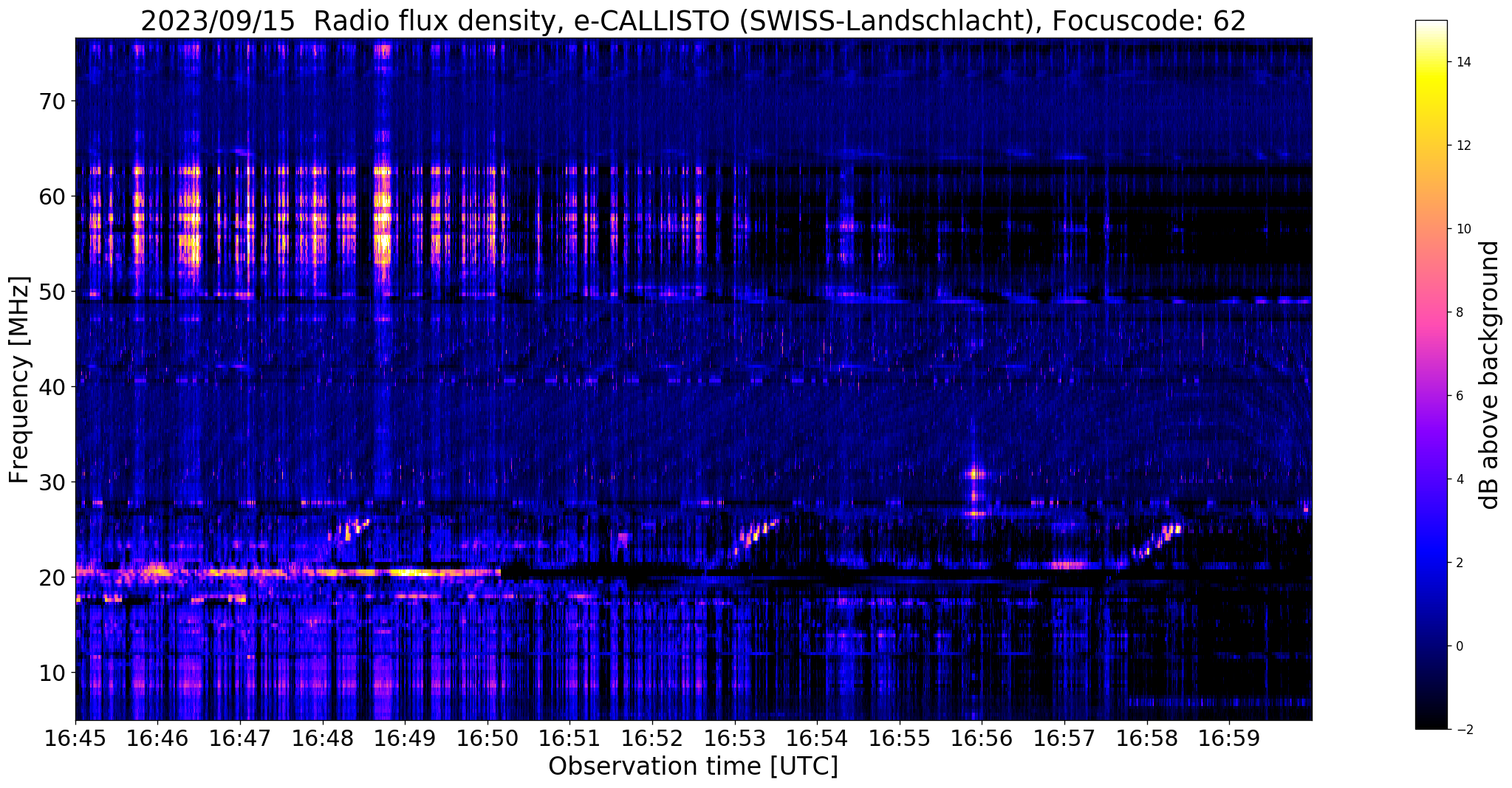Image resolution: width=1512 pixels, height=788 pixels.
Task: Click the 16:50 time tick label
Action: click(488, 739)
